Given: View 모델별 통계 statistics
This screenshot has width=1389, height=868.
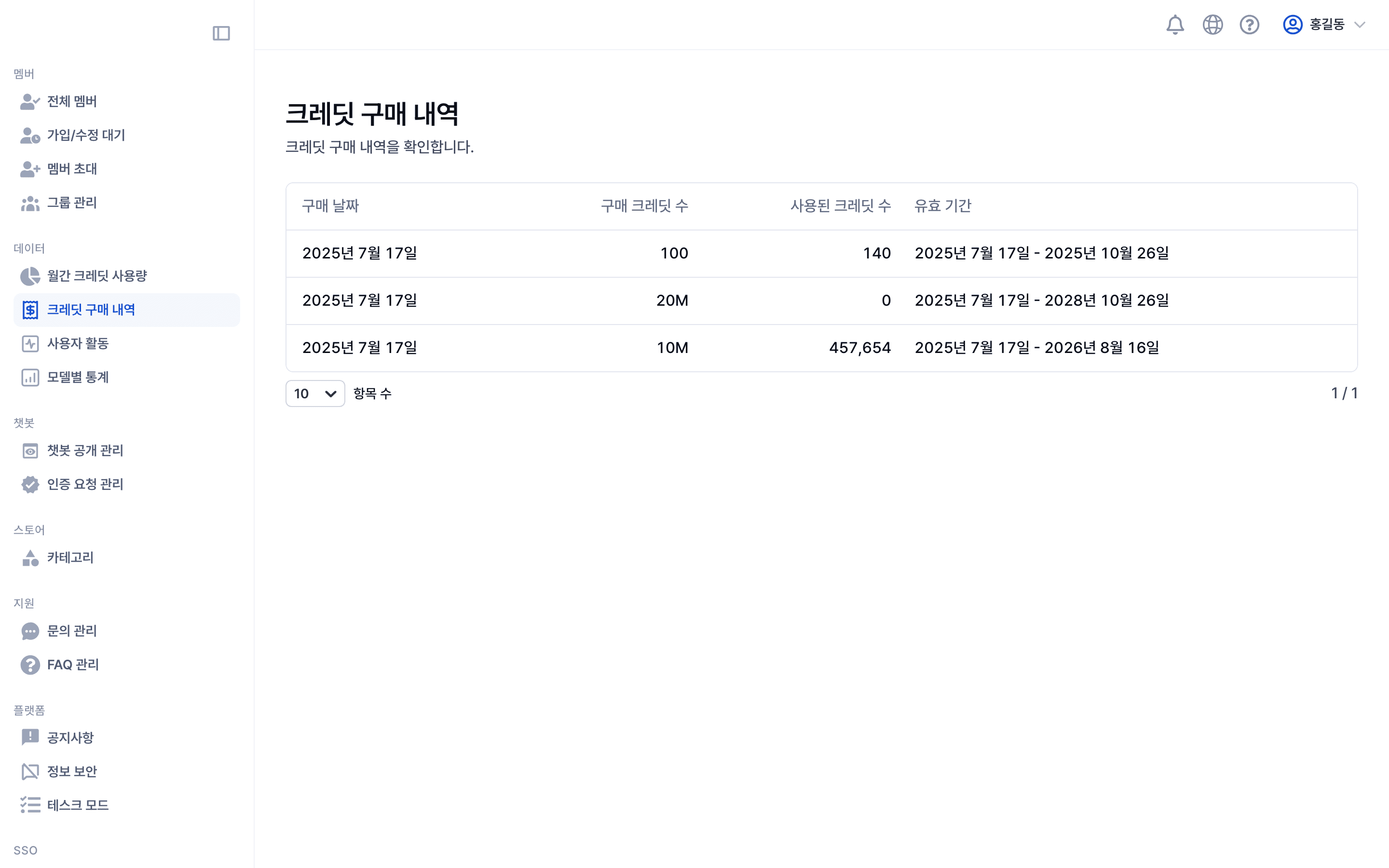Looking at the screenshot, I should pos(78,377).
